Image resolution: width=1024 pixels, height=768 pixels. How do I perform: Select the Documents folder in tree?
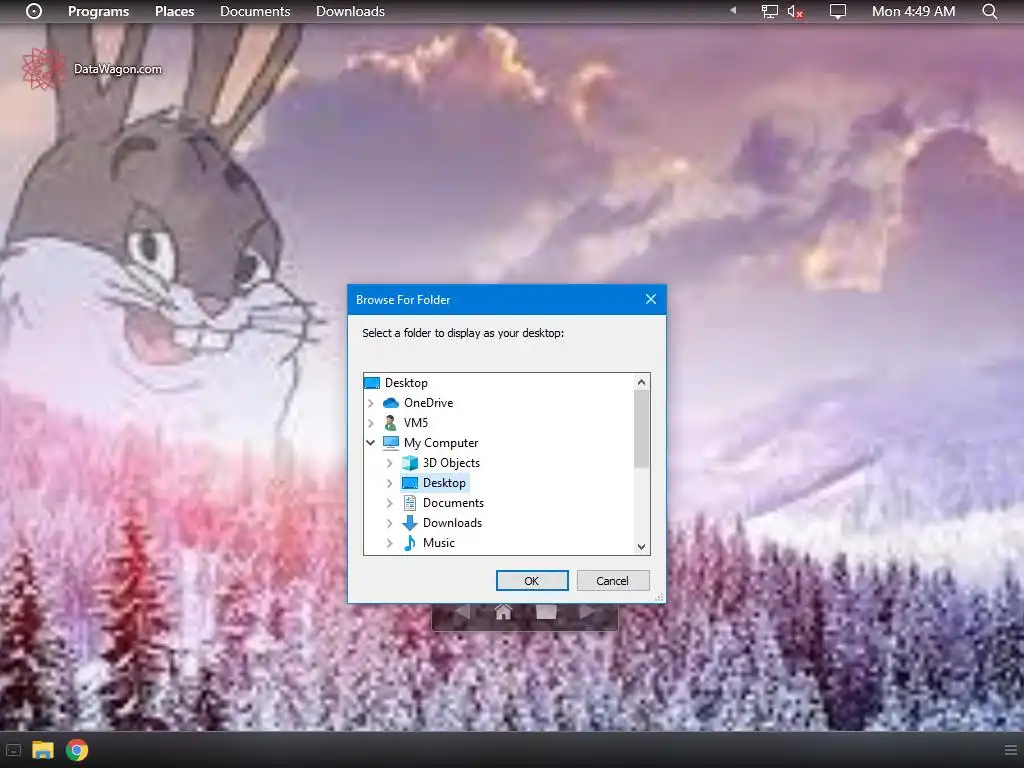pyautogui.click(x=453, y=503)
